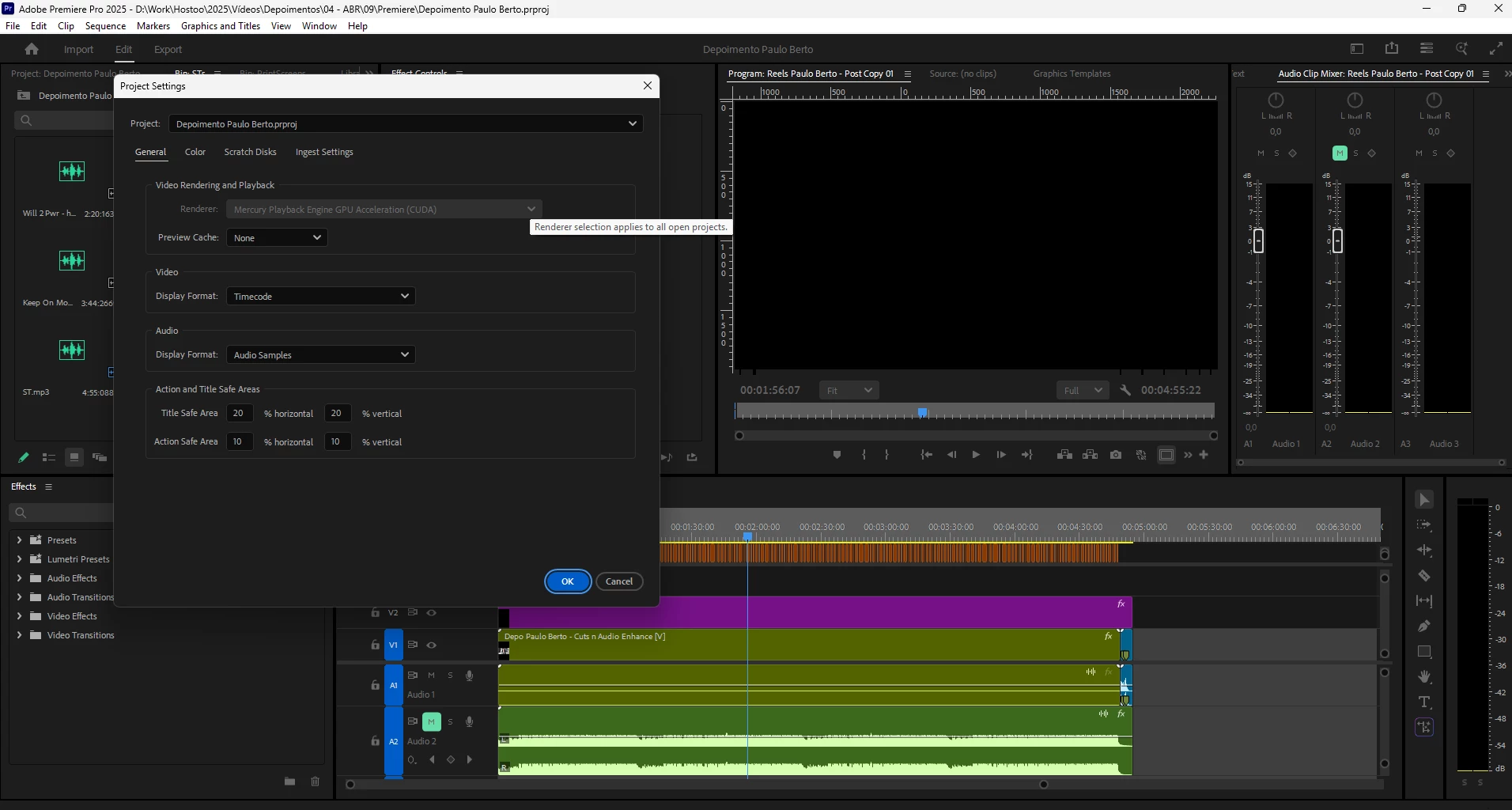Step back one frame in Program monitor
Viewport: 1512px width, 810px height.
[x=951, y=455]
